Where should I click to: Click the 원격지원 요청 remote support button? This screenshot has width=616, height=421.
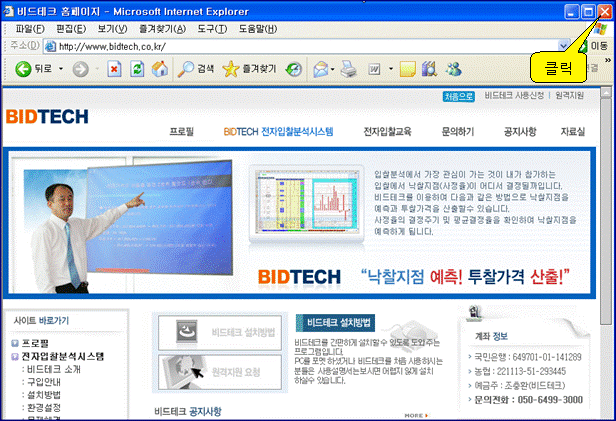tap(220, 372)
